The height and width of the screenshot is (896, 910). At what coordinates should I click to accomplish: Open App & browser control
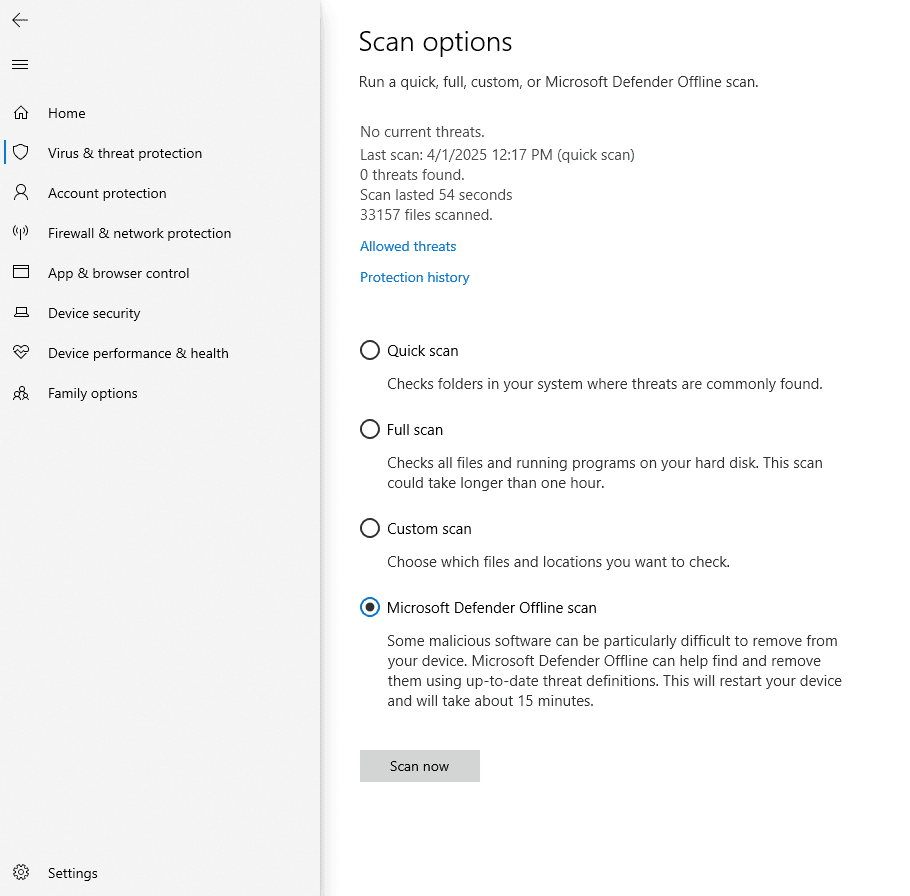[118, 273]
